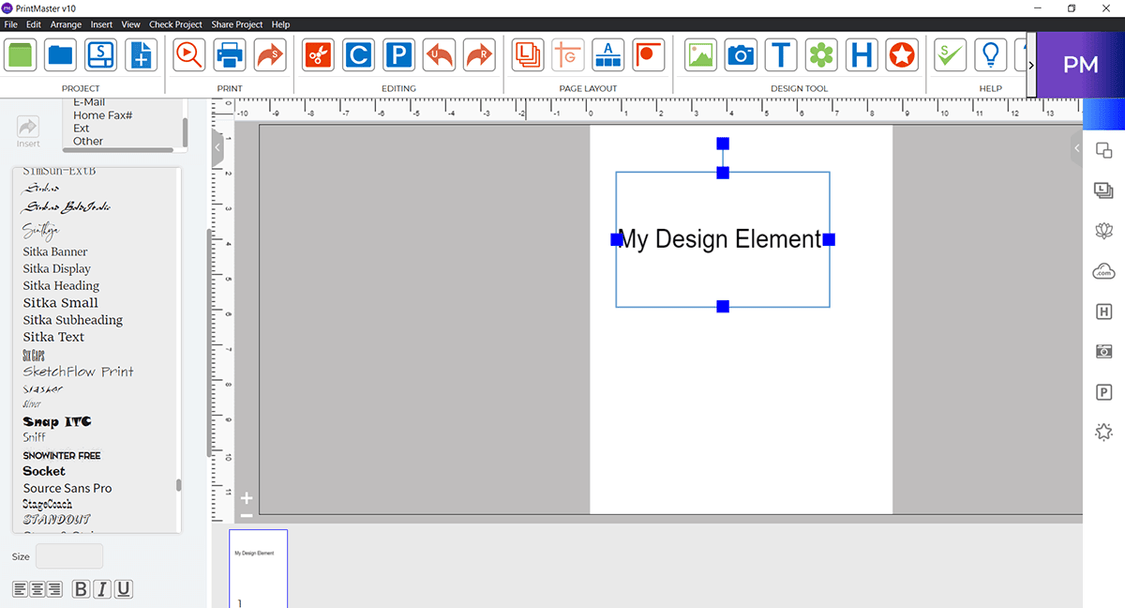Click the green spell check icon
The width and height of the screenshot is (1125, 608).
point(950,55)
